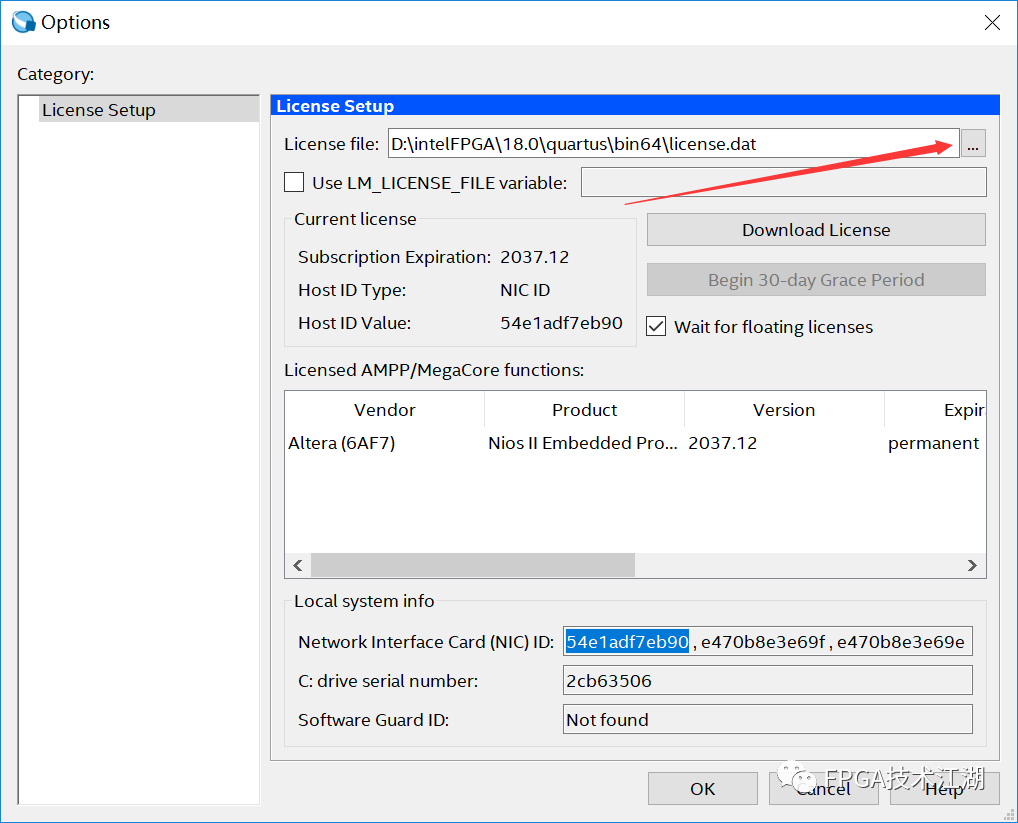Click the Vendor column header
This screenshot has width=1018, height=823.
coord(384,410)
